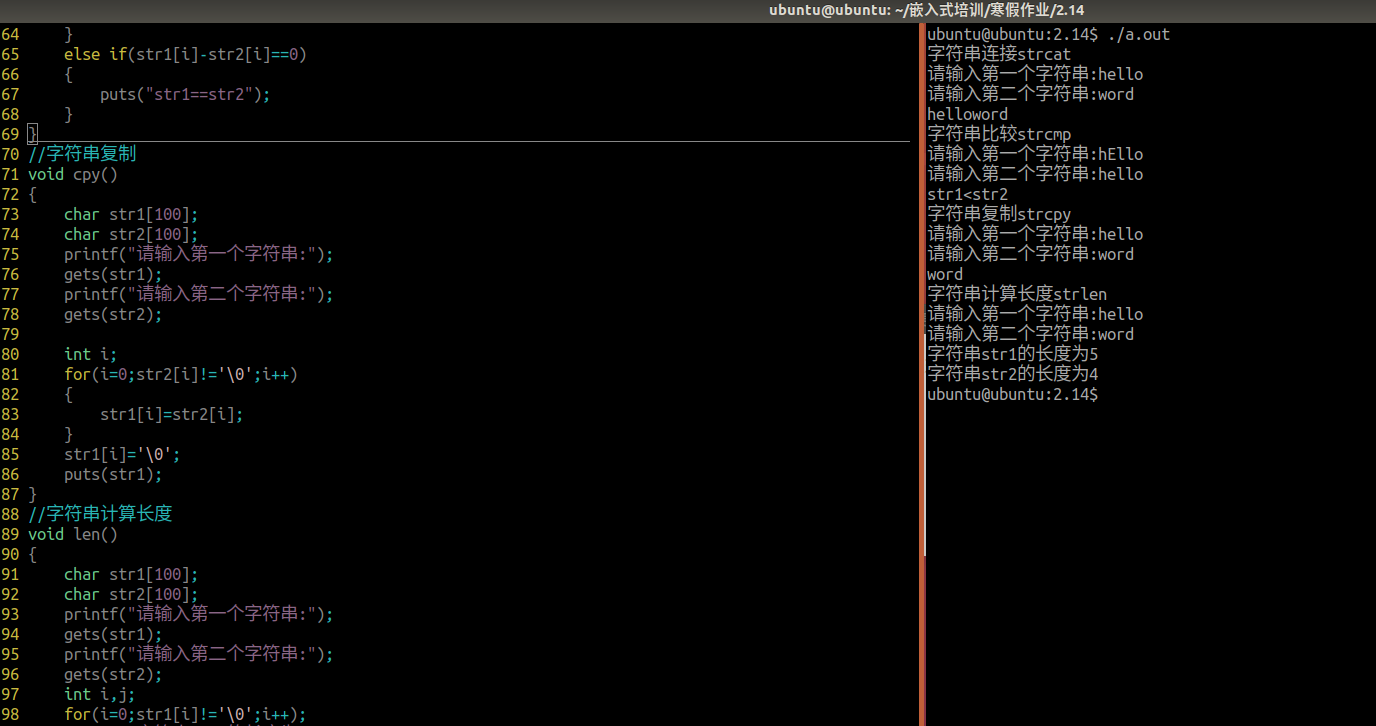Screen dimensions: 1376x726
Task: Click int i,j; on line 97
Action: coord(100,694)
